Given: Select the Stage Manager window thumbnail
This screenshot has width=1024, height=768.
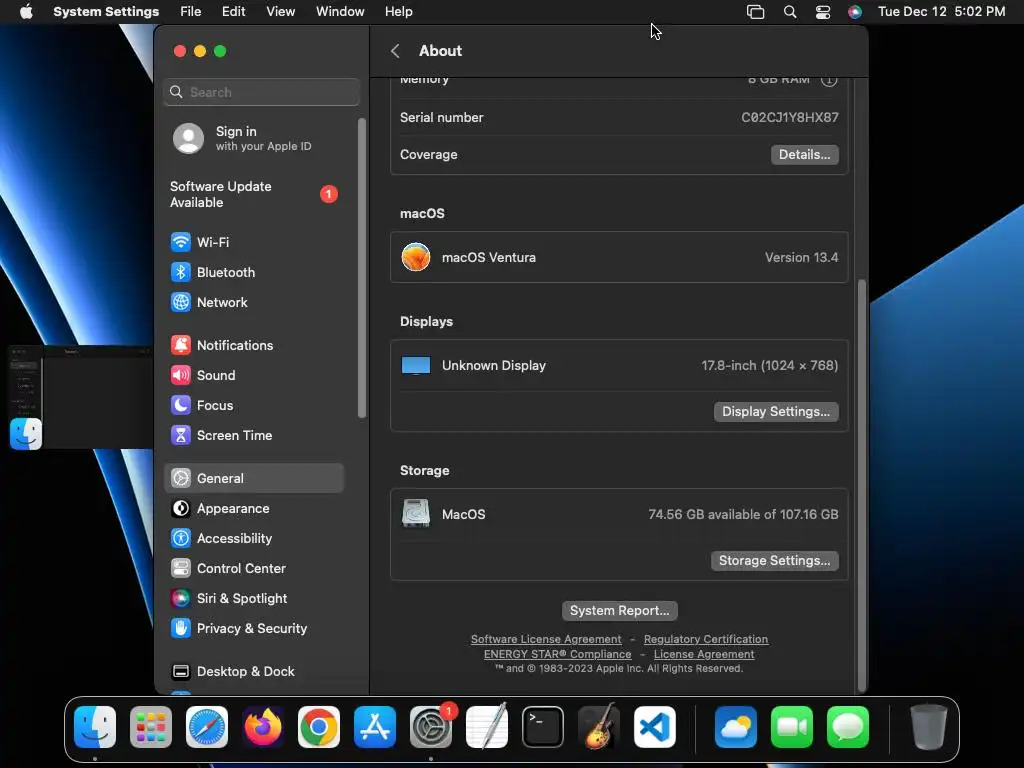Looking at the screenshot, I should 82,397.
